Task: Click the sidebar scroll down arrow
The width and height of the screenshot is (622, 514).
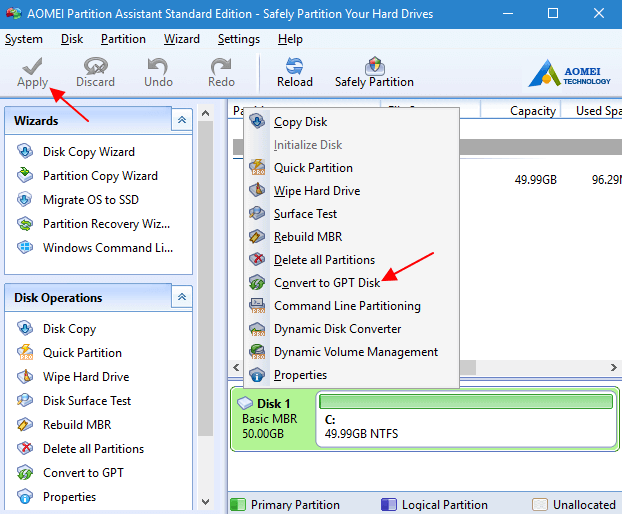Action: 205,502
